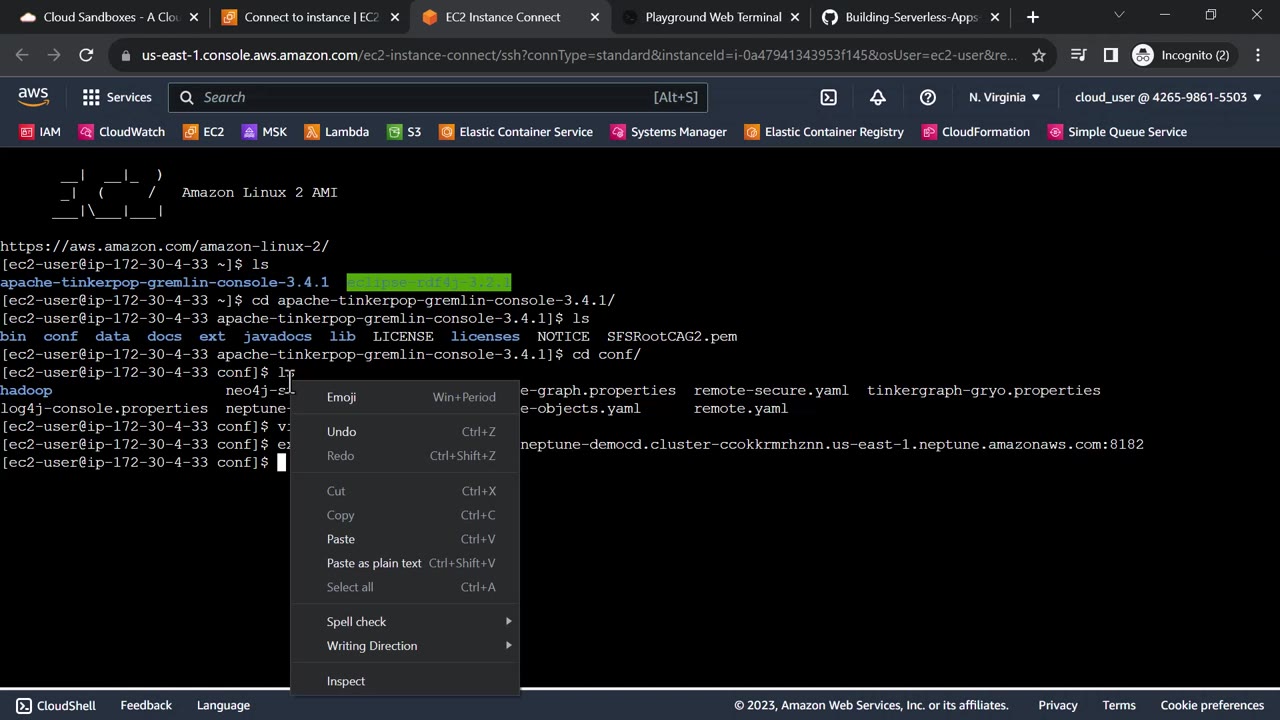Switch to the Playground Web Terminal tab
Screen dimensions: 1280x720
pyautogui.click(x=712, y=17)
